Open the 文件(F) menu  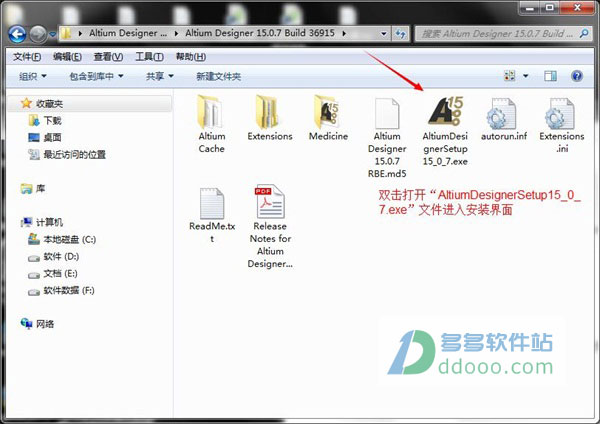27,57
